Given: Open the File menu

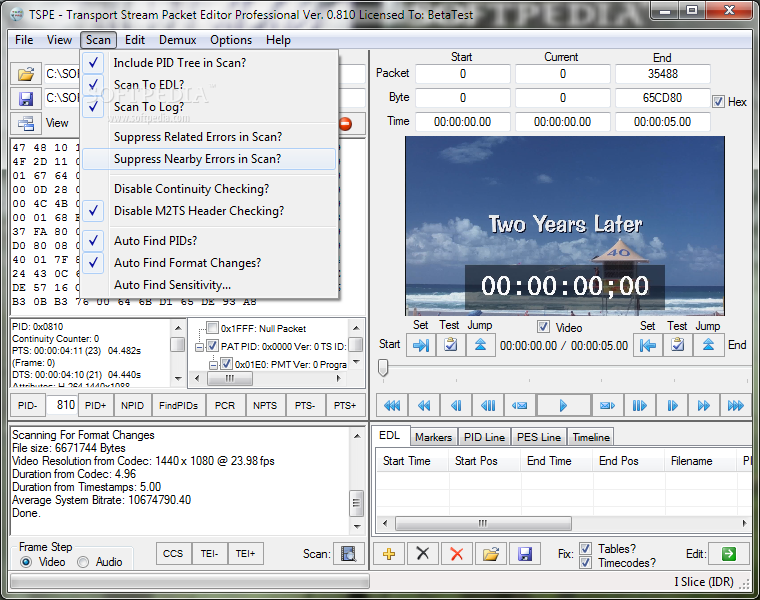Looking at the screenshot, I should (x=24, y=40).
